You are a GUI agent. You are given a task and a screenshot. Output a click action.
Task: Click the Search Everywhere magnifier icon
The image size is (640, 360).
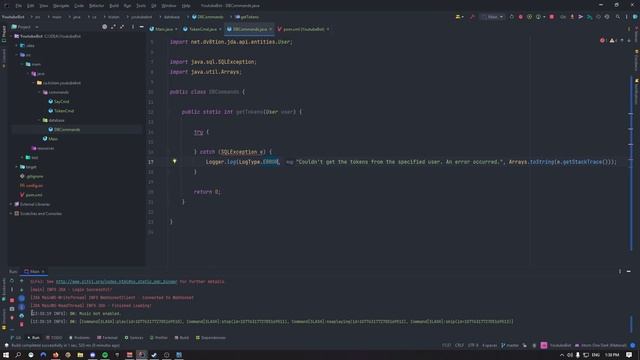pos(618,17)
